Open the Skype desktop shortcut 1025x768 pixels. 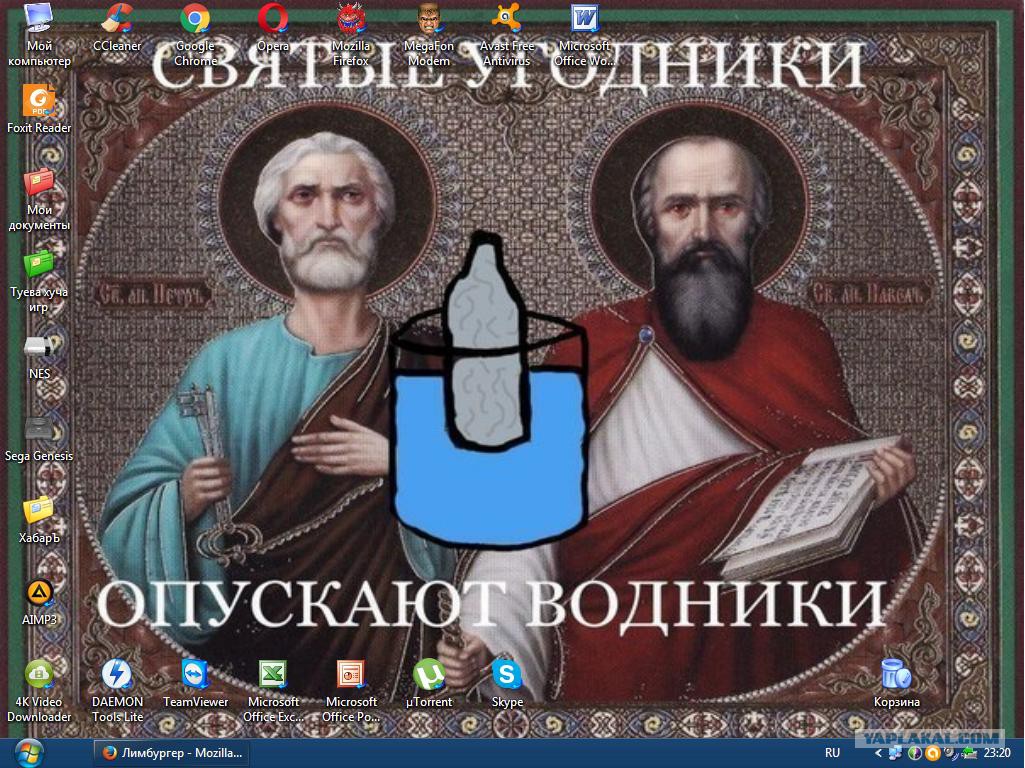point(507,684)
